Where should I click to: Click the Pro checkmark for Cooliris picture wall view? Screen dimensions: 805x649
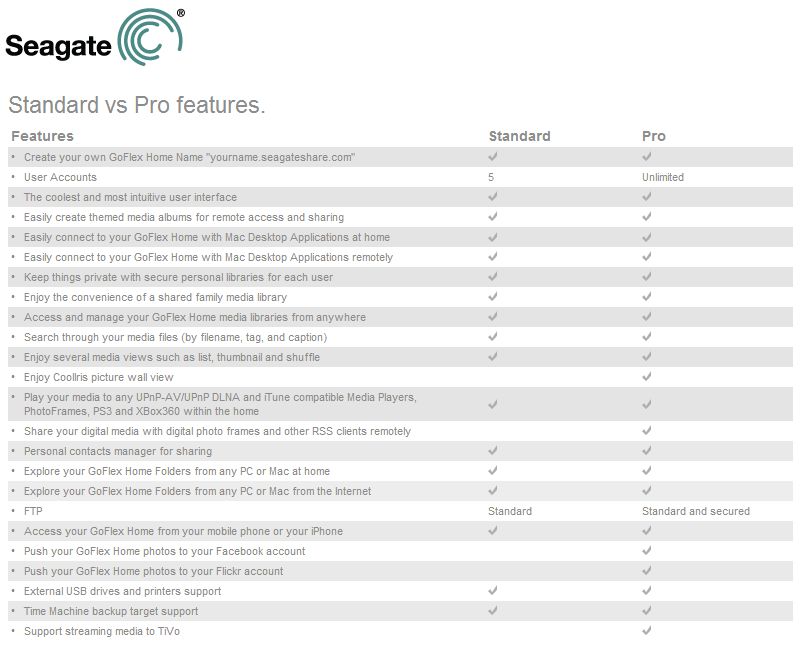tap(647, 377)
